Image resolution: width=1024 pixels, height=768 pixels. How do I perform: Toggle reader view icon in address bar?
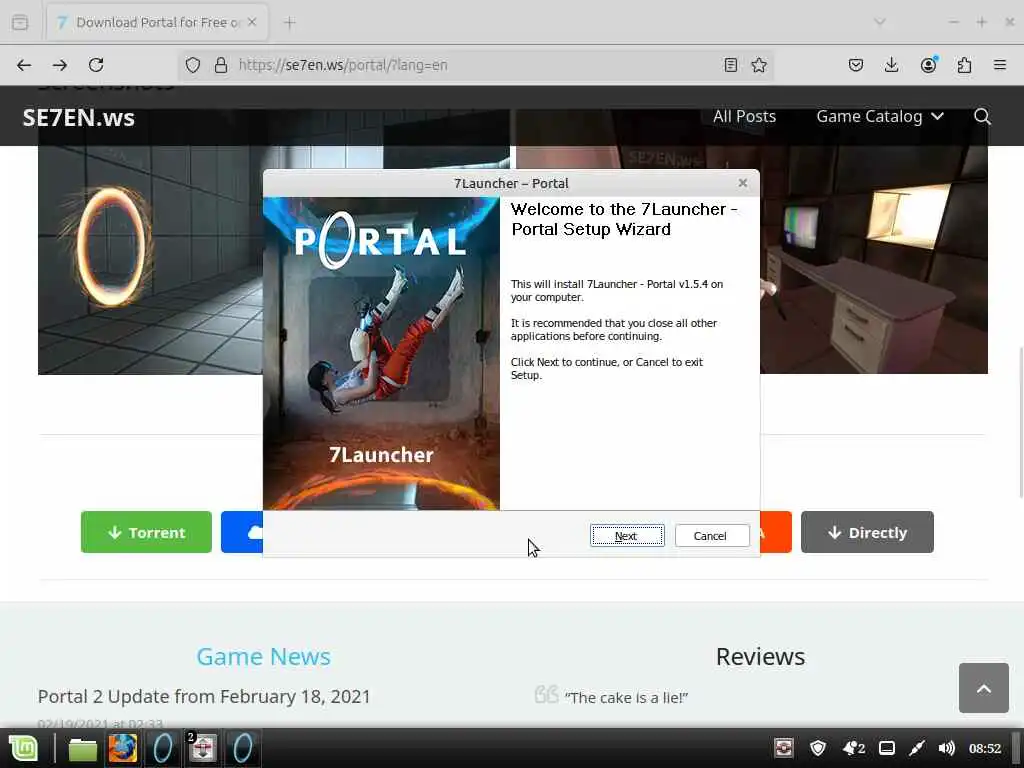[731, 65]
